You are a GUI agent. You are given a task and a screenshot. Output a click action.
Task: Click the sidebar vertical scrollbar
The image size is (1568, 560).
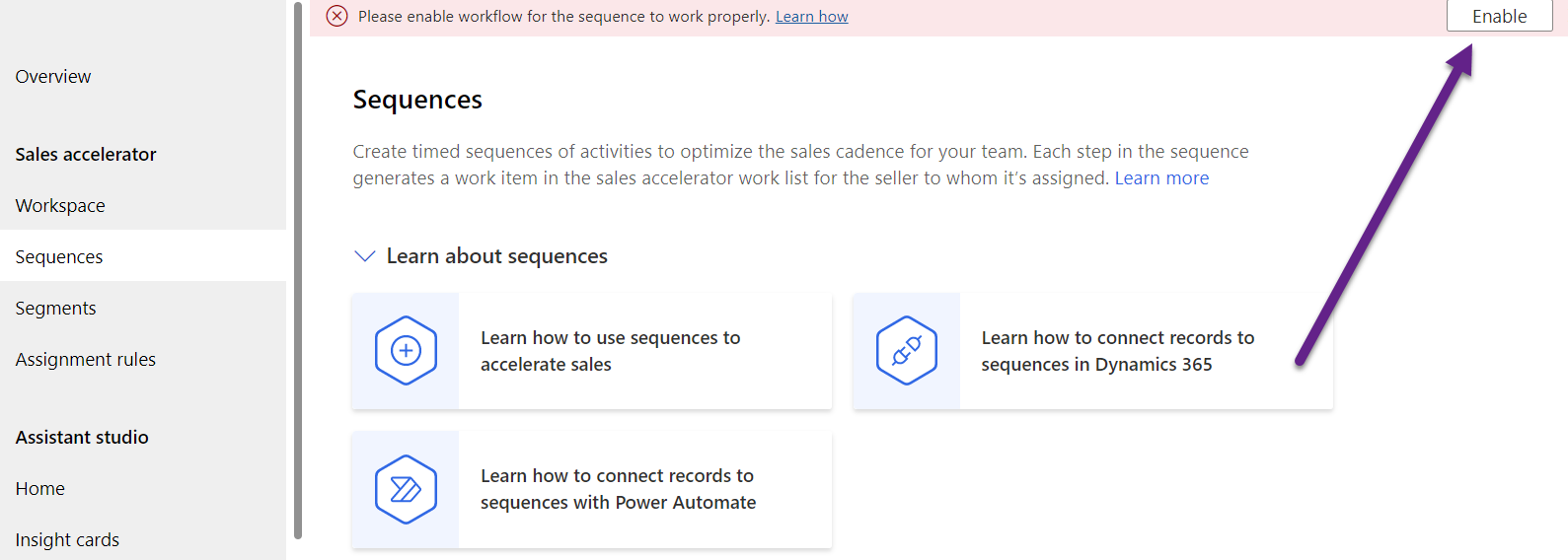click(x=298, y=271)
